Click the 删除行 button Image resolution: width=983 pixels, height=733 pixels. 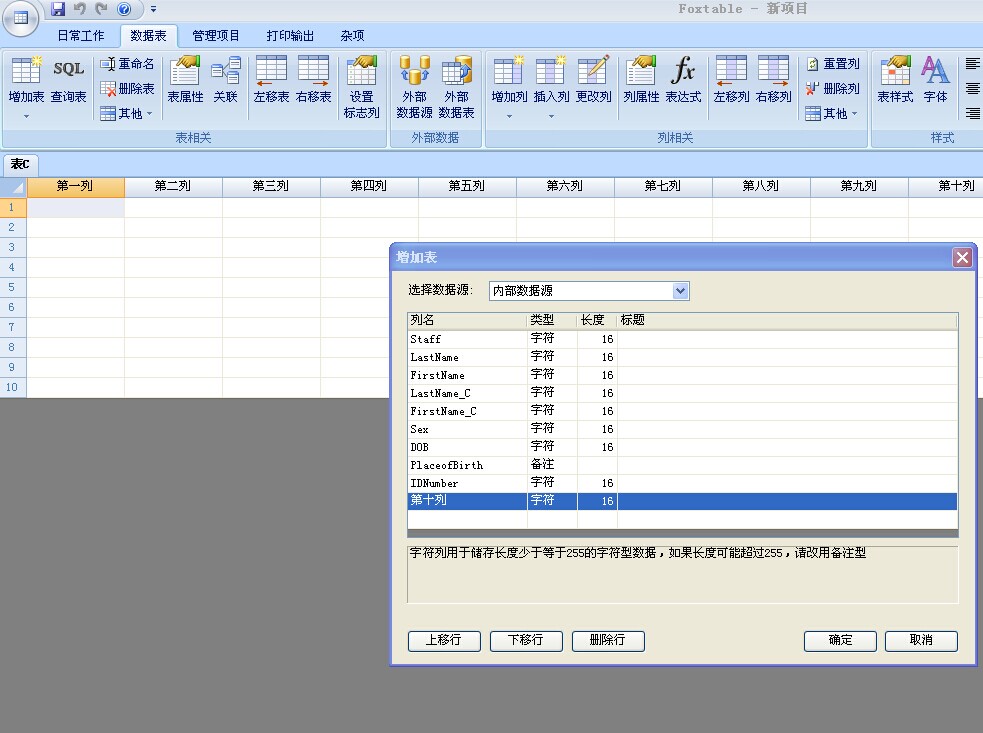click(x=608, y=640)
